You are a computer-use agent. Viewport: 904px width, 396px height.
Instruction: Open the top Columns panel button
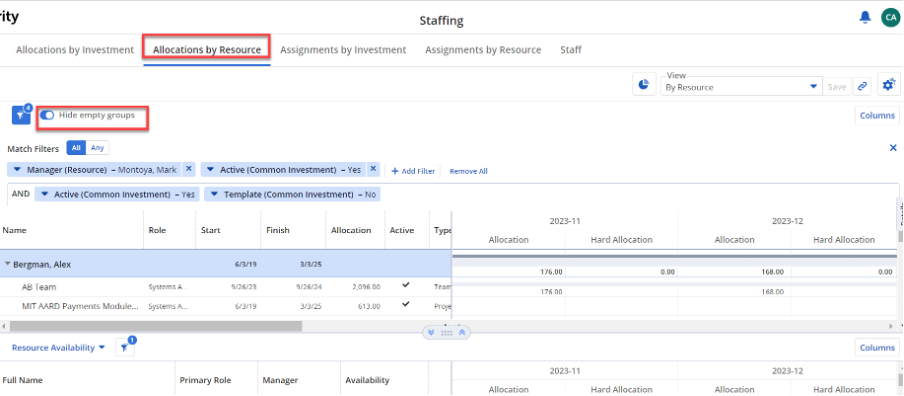tap(877, 115)
